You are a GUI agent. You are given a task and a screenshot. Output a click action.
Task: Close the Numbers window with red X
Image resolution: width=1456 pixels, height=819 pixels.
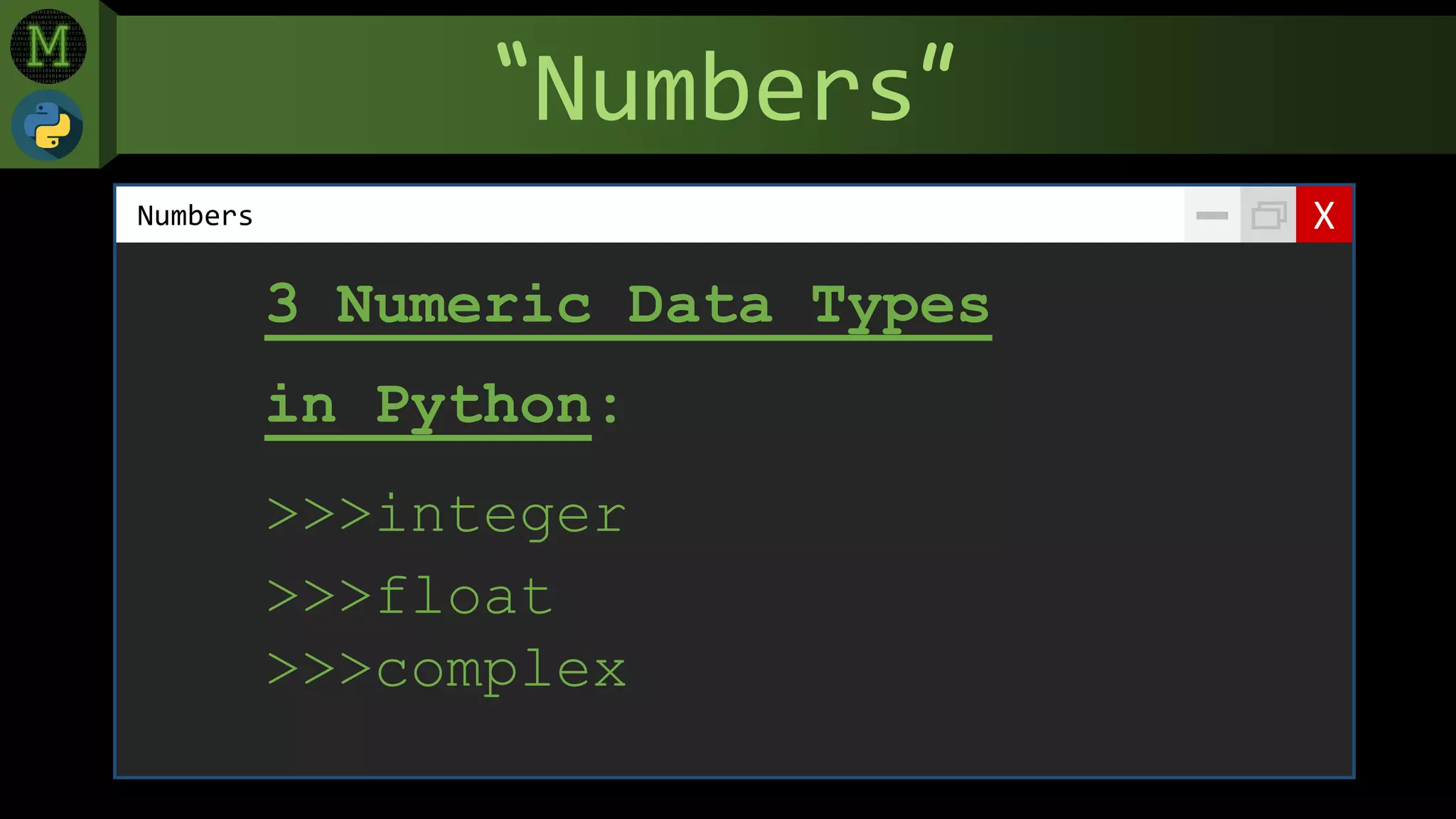pyautogui.click(x=1324, y=215)
